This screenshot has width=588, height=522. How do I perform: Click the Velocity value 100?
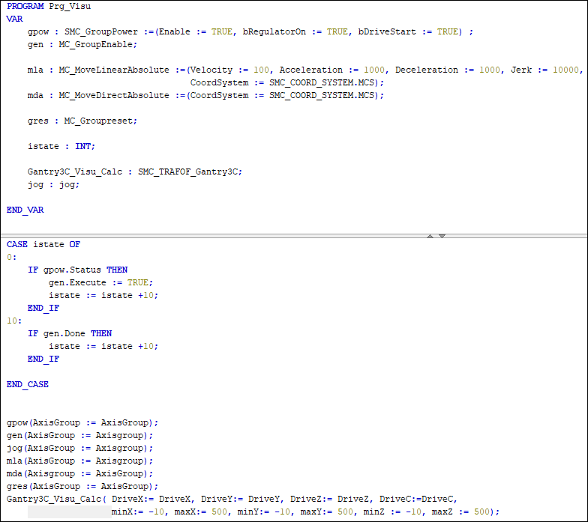point(261,70)
